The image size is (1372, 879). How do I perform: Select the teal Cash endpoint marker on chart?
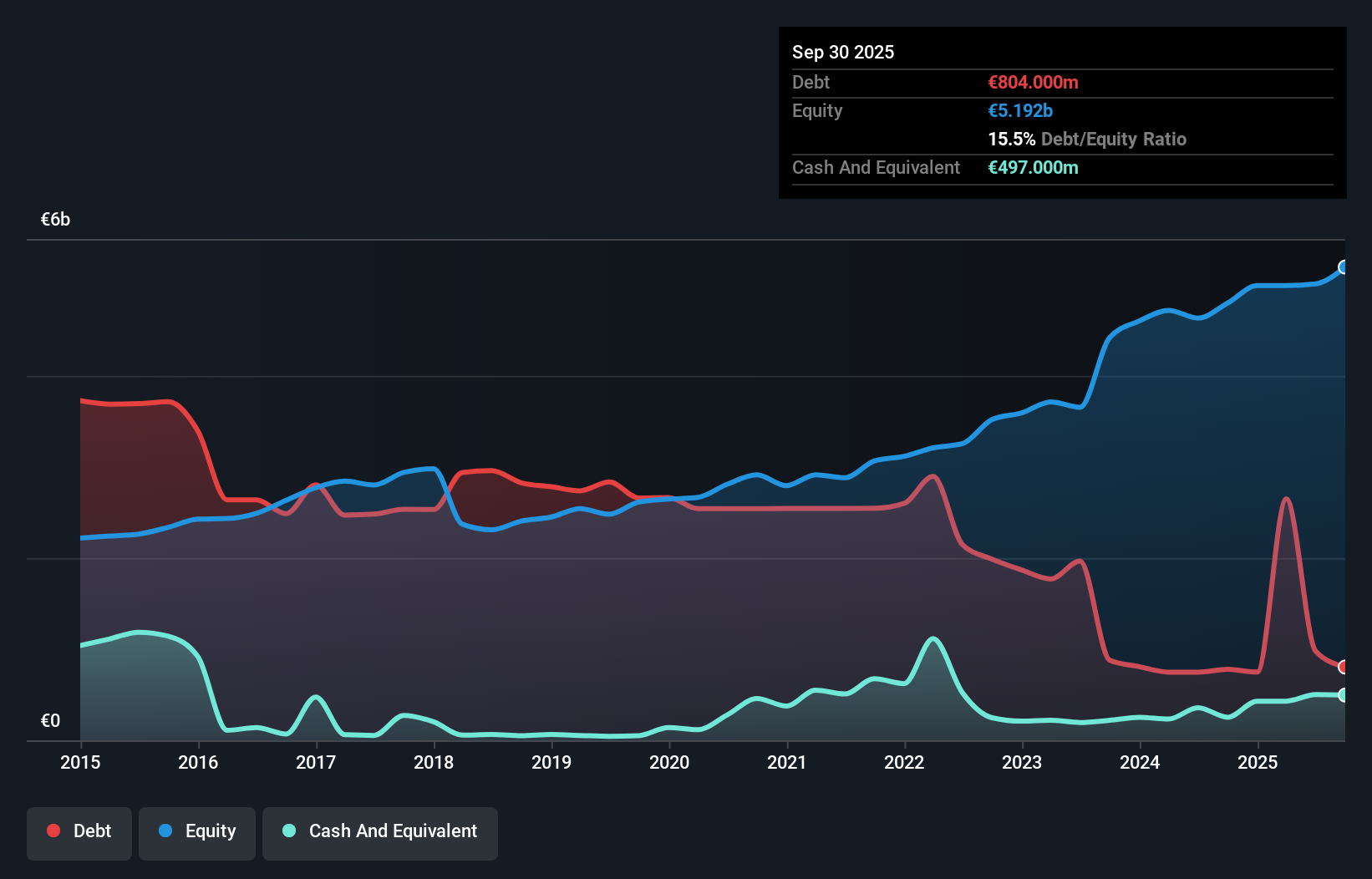(x=1344, y=695)
